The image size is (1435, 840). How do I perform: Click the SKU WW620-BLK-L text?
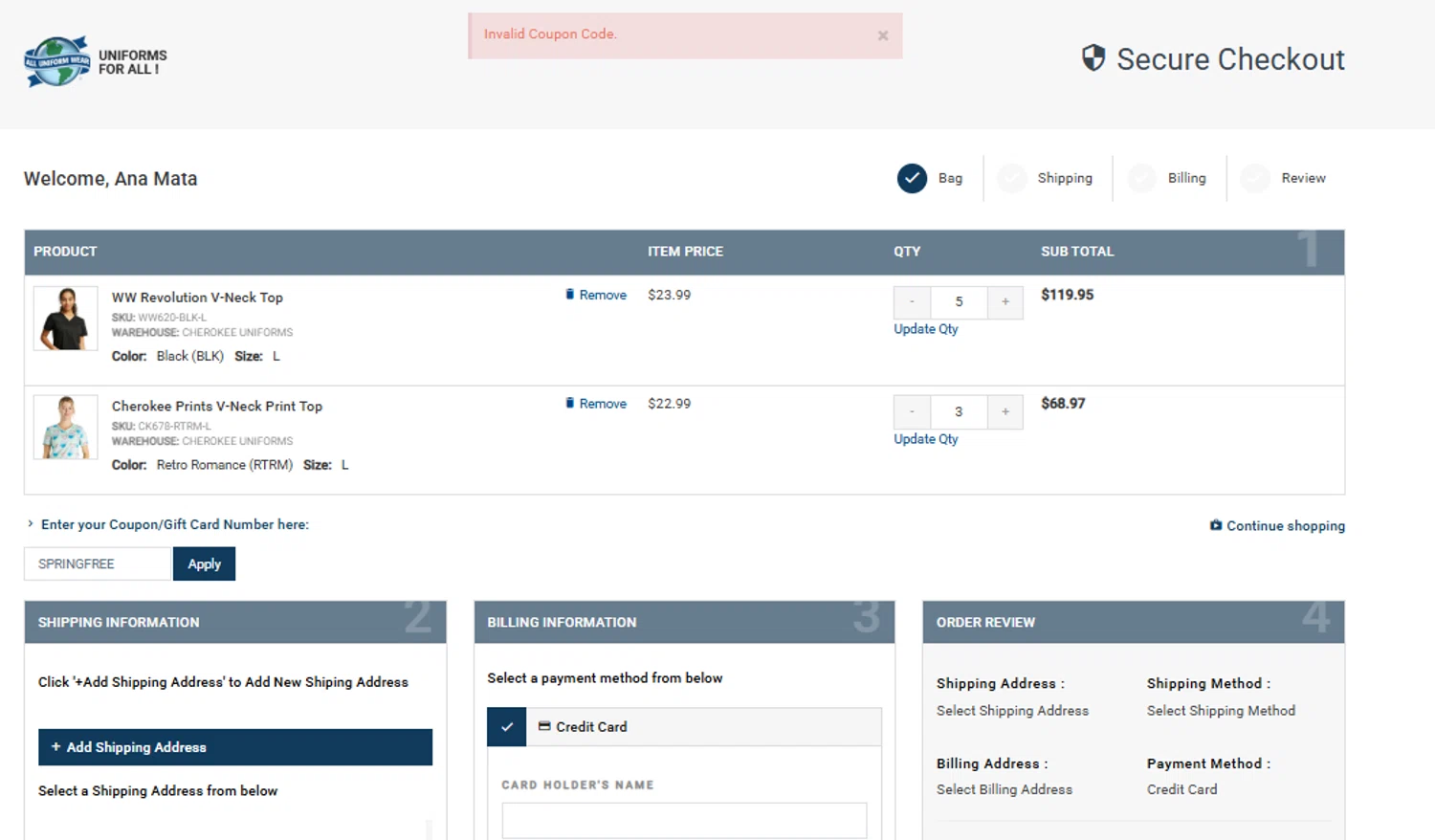(159, 318)
